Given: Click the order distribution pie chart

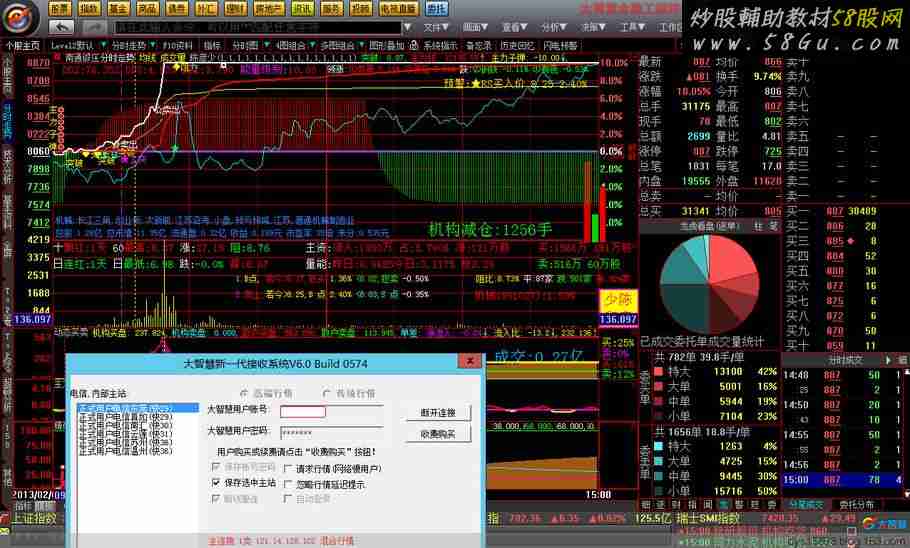Looking at the screenshot, I should pos(709,284).
